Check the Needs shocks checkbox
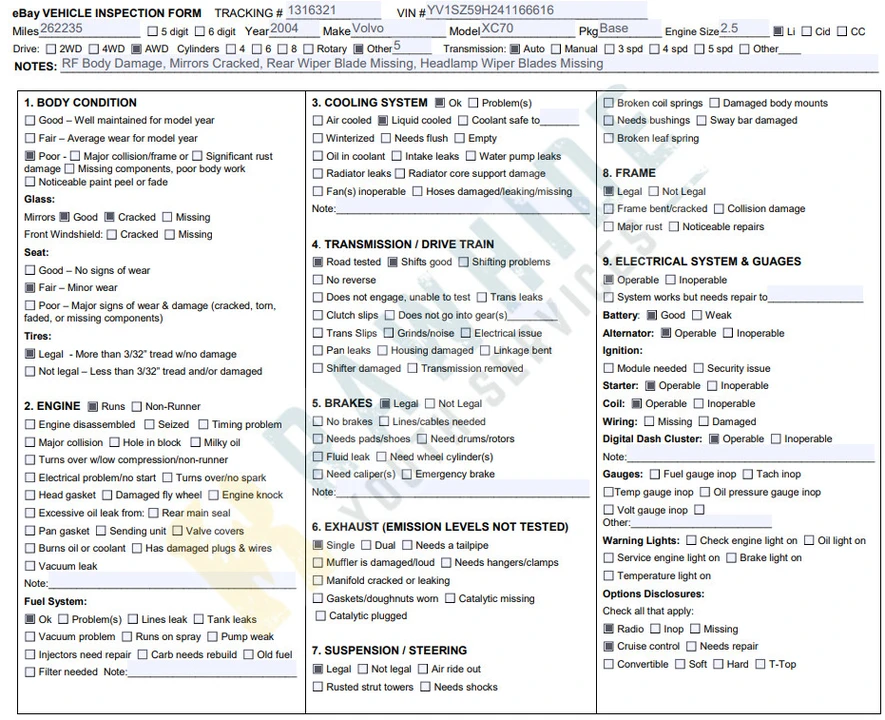 (x=426, y=687)
